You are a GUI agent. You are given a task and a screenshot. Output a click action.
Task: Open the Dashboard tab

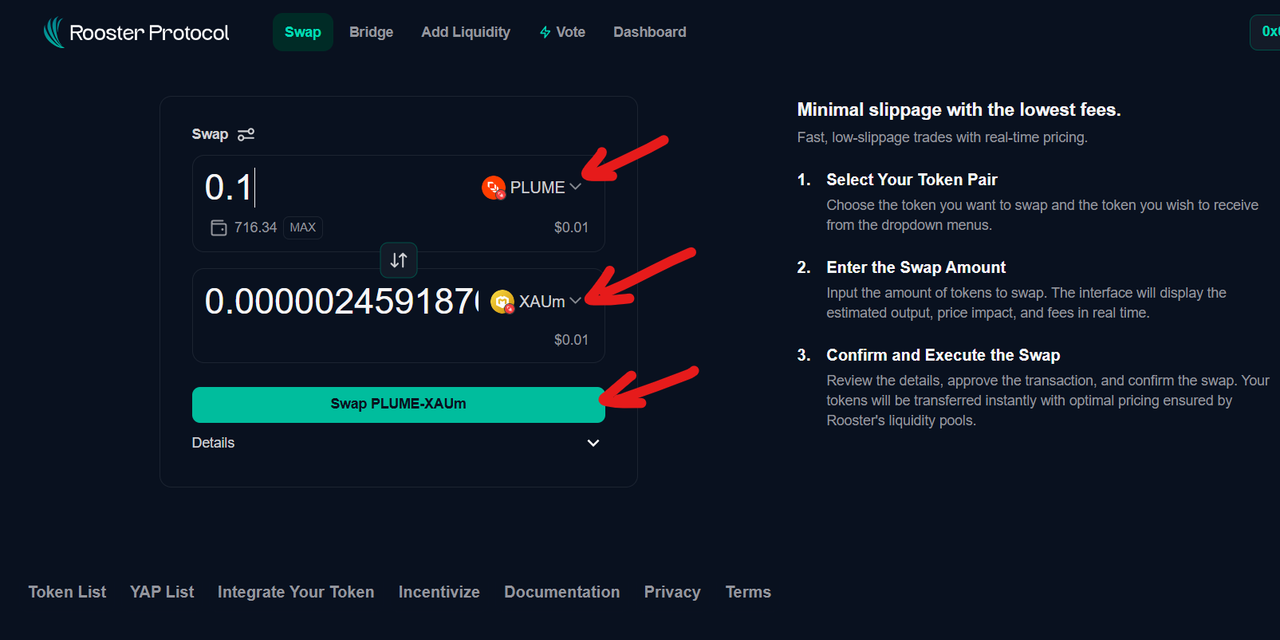[x=650, y=32]
